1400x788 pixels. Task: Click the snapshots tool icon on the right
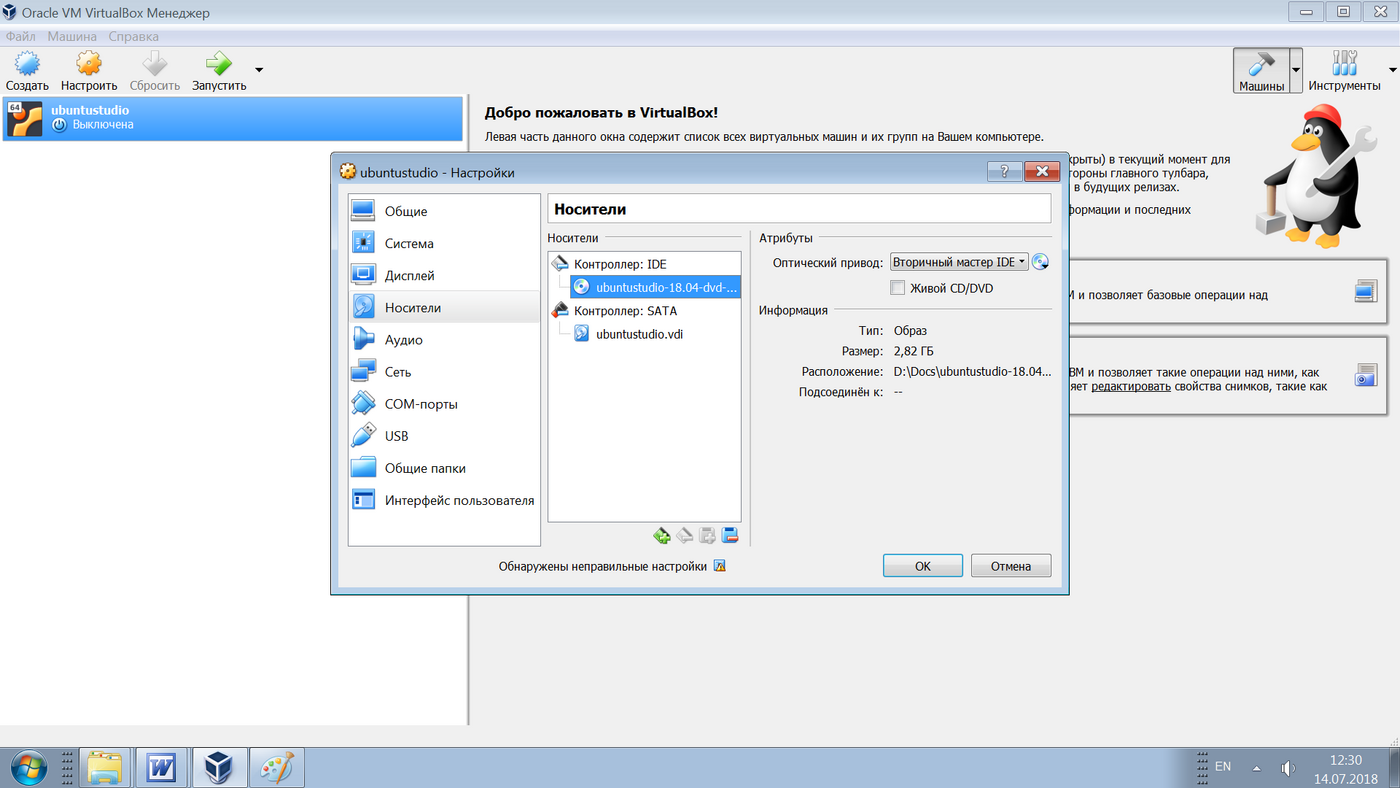point(1366,375)
